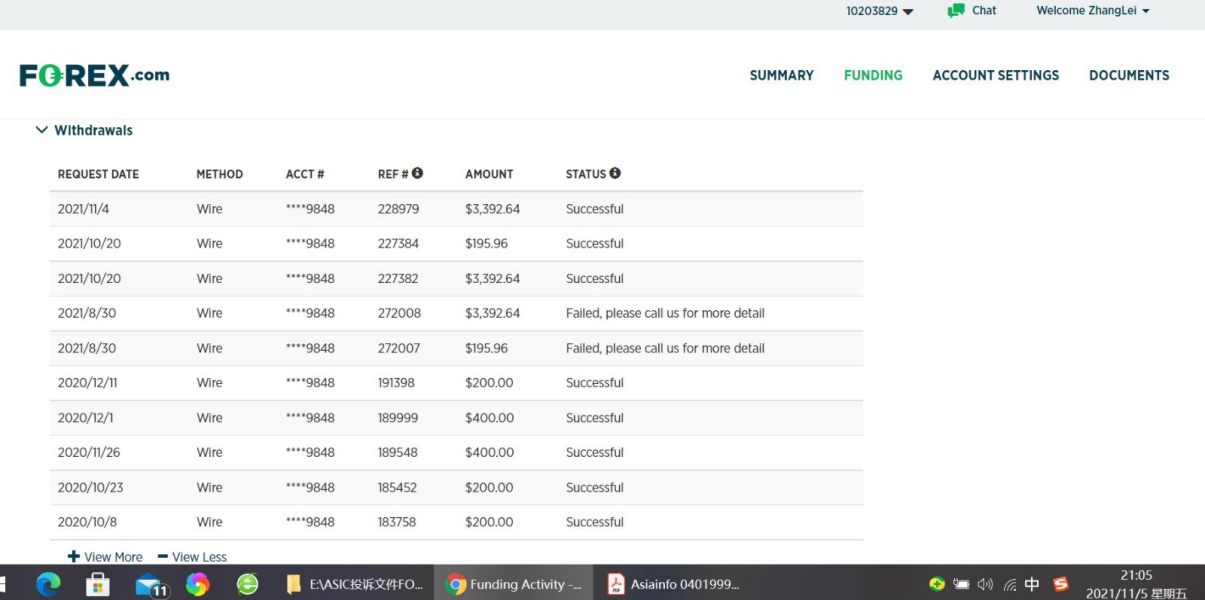Click the volume icon in system tray
This screenshot has height=600, width=1205.
click(x=985, y=584)
